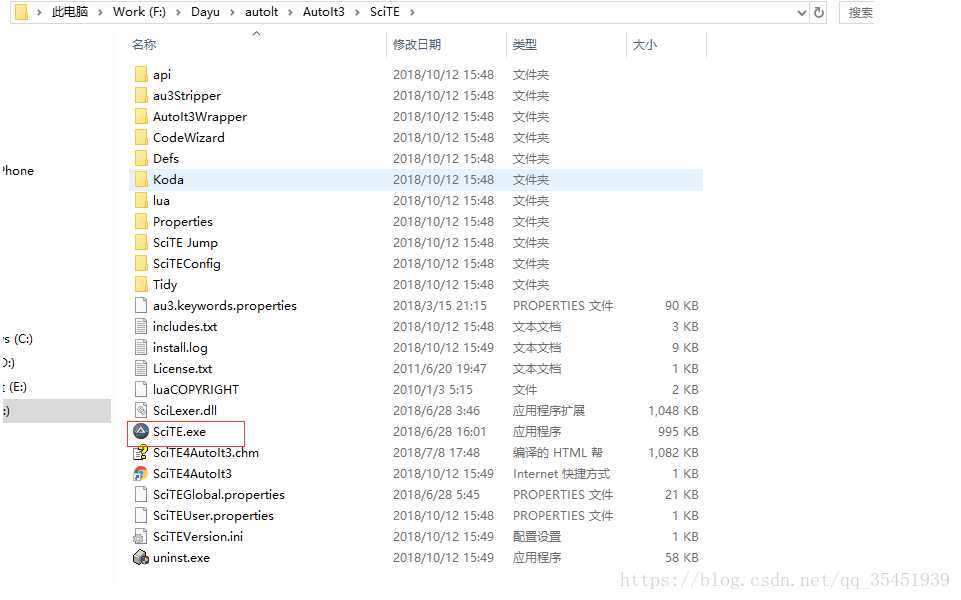Screen dimensions: 961x600
Task: Click the SciTE Jump folder icon
Action: pos(141,242)
